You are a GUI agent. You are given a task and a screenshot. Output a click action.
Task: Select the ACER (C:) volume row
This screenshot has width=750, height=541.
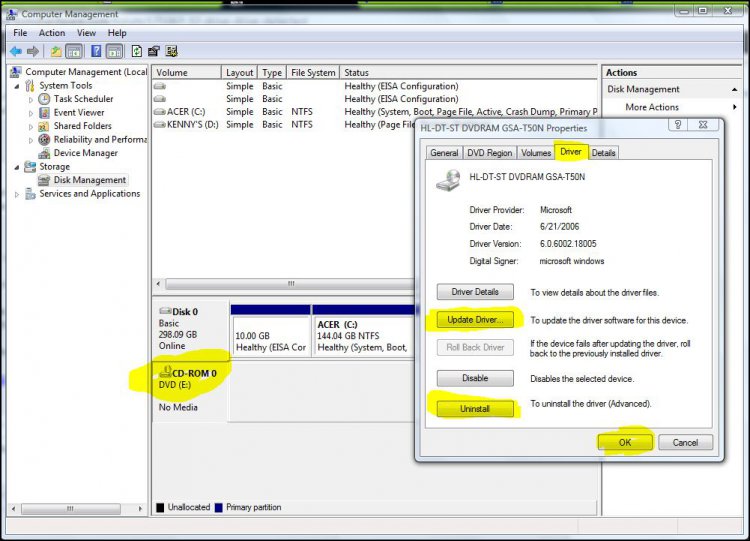coord(375,112)
